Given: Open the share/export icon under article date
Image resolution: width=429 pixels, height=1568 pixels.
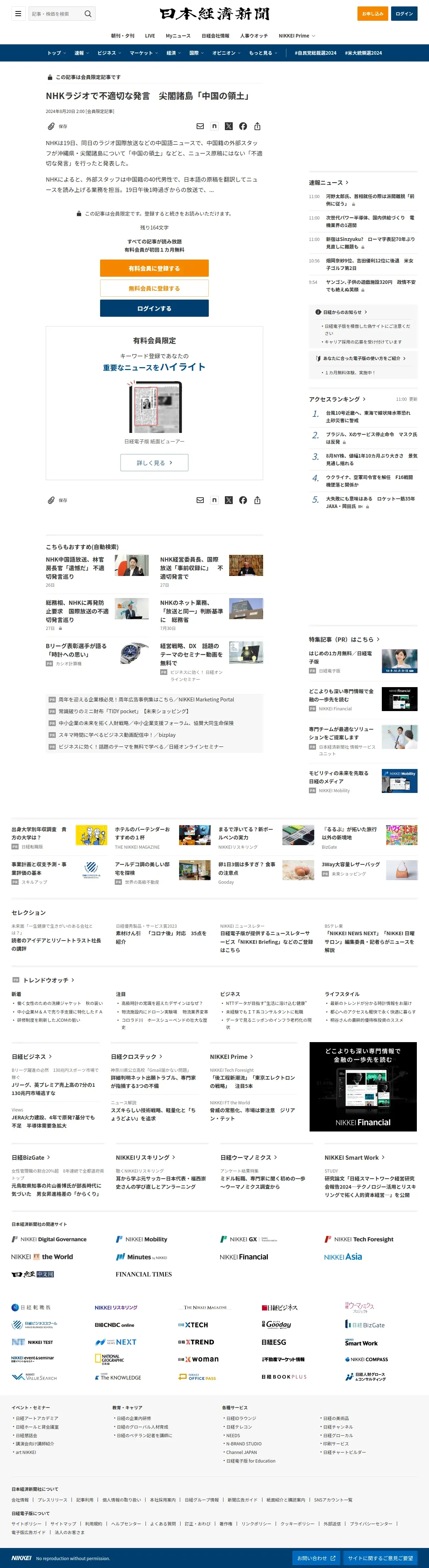Looking at the screenshot, I should tap(257, 127).
